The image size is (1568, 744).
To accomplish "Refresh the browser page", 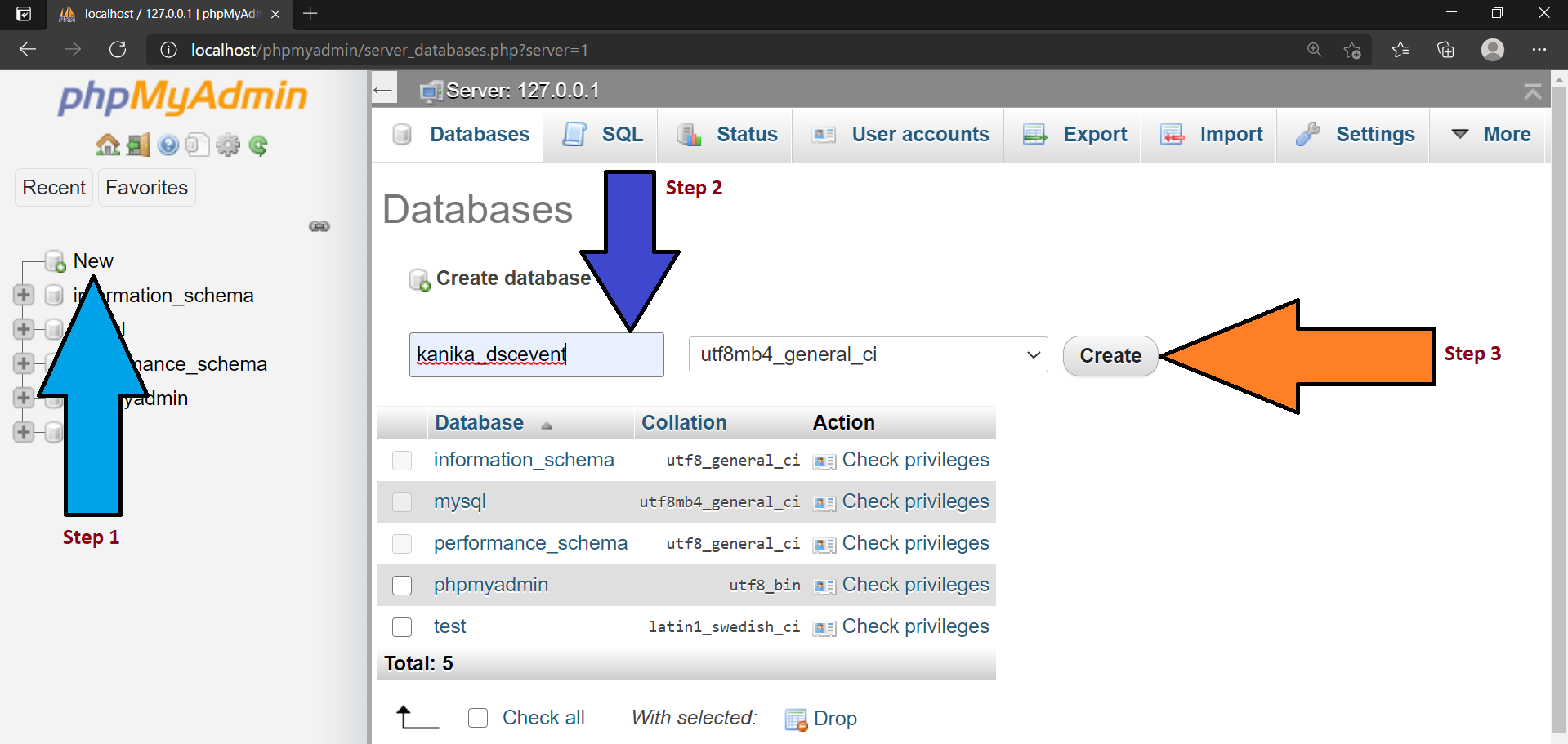I will pyautogui.click(x=118, y=50).
